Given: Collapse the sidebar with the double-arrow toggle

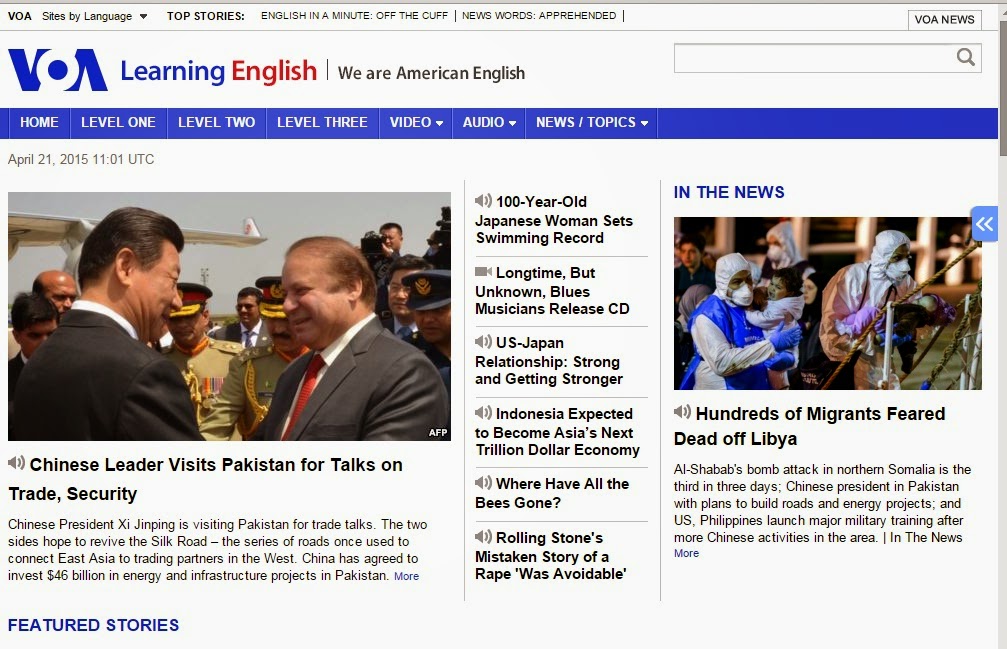Looking at the screenshot, I should tap(984, 224).
